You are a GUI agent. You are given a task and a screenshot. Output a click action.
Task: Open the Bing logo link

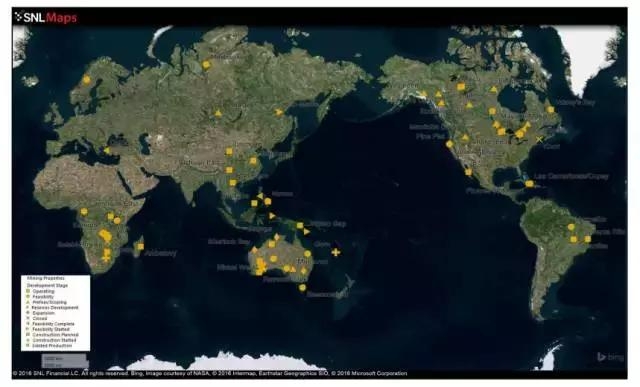tap(611, 357)
